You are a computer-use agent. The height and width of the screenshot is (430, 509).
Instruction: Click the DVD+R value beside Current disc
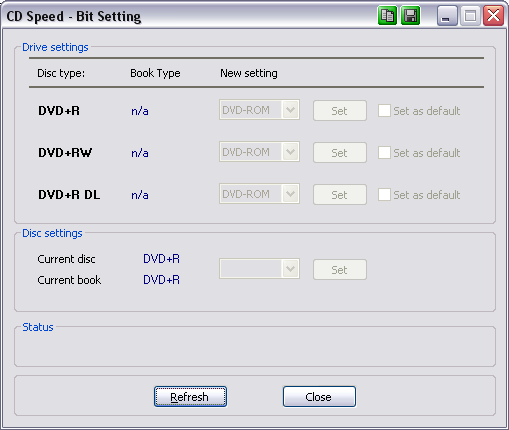coord(161,259)
